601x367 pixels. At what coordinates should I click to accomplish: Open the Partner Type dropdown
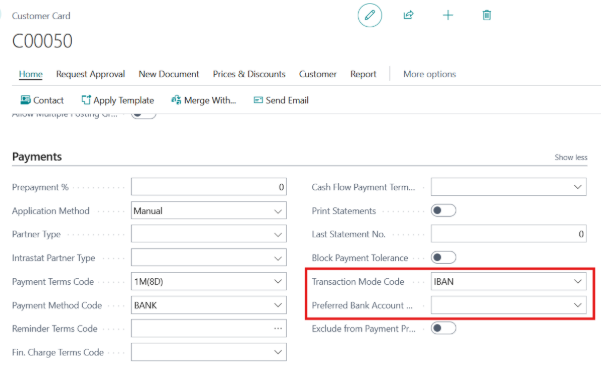tap(278, 235)
